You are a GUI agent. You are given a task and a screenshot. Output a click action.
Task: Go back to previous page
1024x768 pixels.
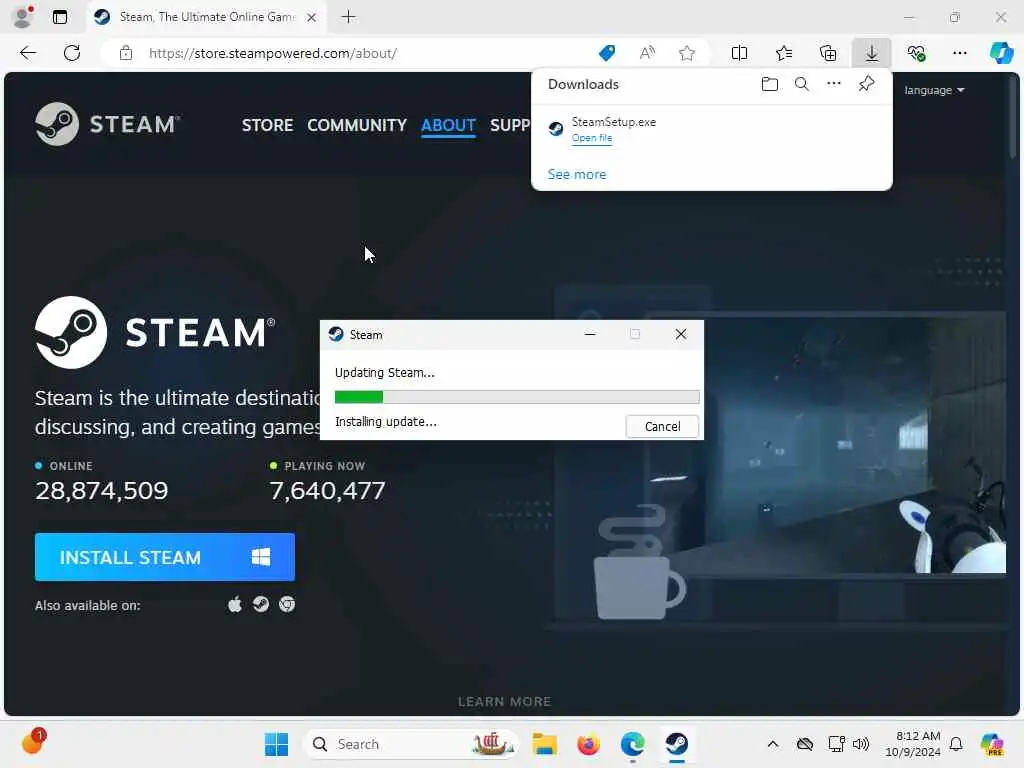click(x=28, y=53)
